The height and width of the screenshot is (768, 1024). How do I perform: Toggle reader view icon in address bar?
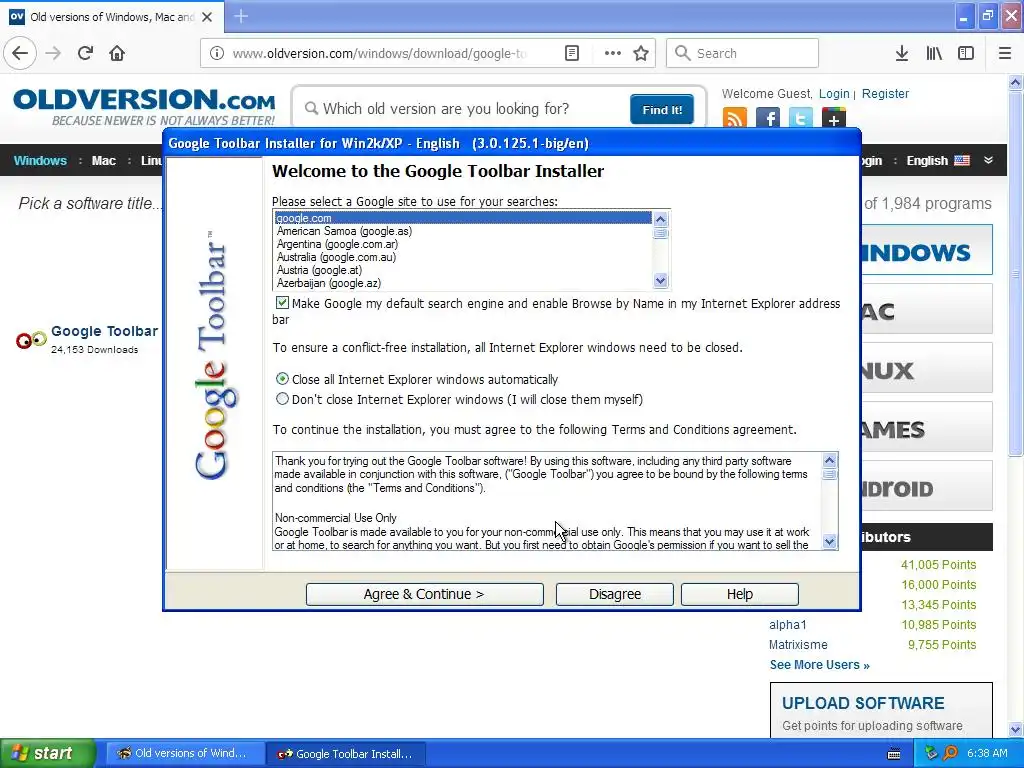(x=572, y=53)
